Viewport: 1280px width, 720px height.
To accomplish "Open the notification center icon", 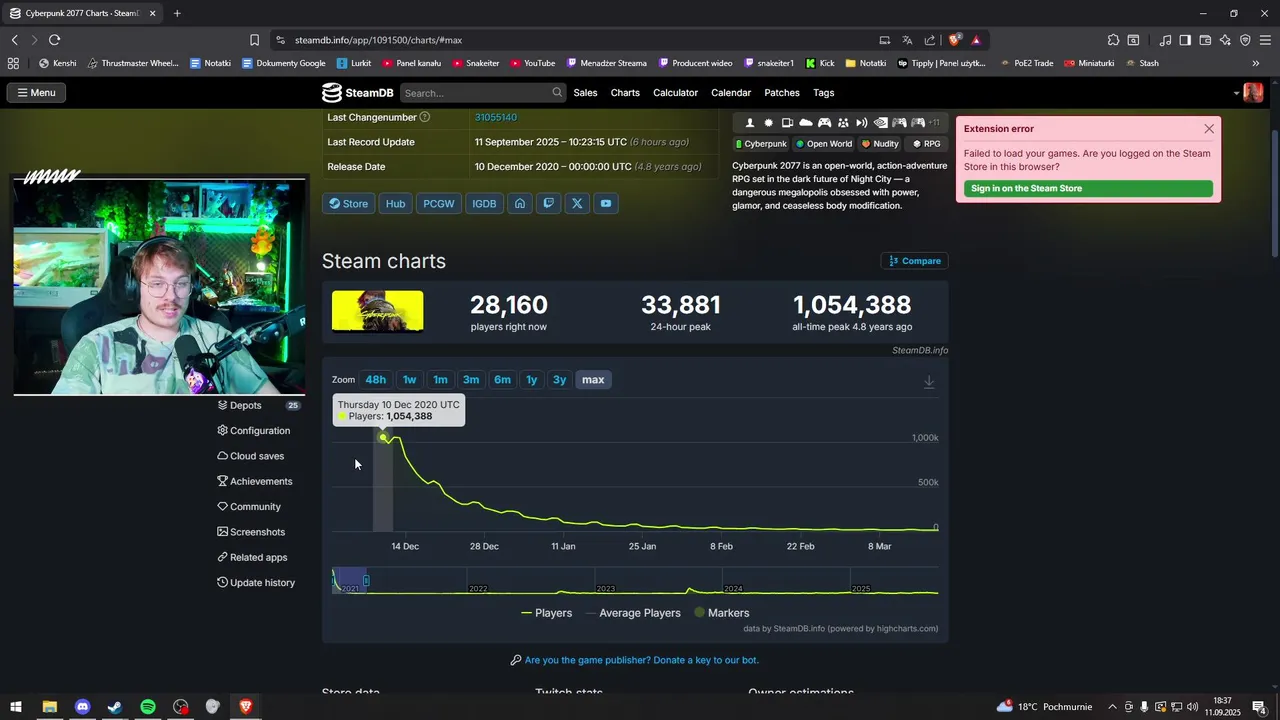I will tap(1259, 707).
